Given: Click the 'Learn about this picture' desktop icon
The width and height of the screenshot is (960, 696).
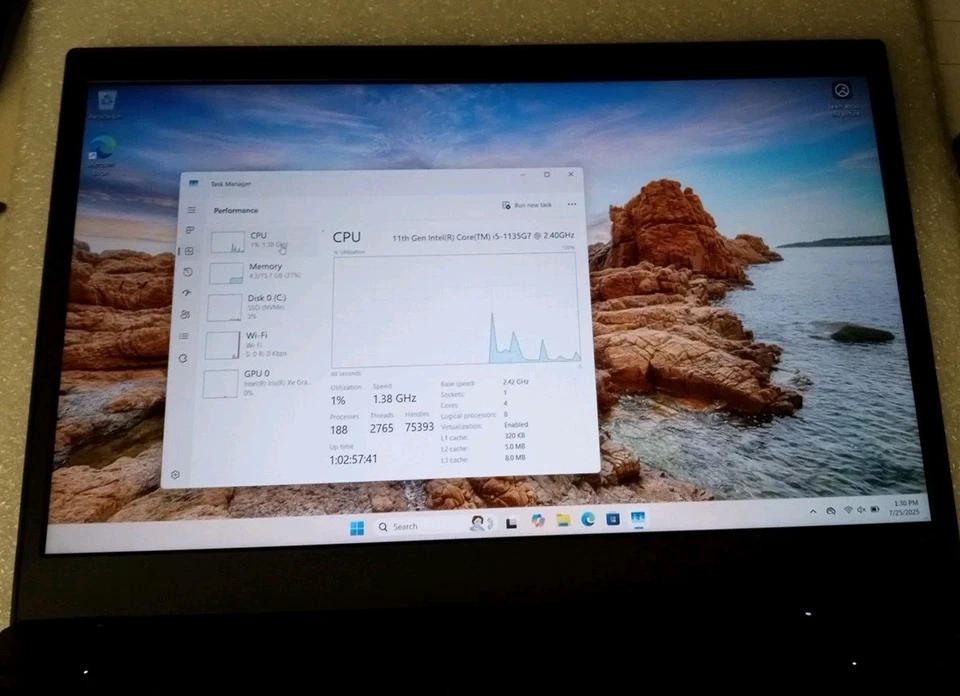Looking at the screenshot, I should pos(843,98).
